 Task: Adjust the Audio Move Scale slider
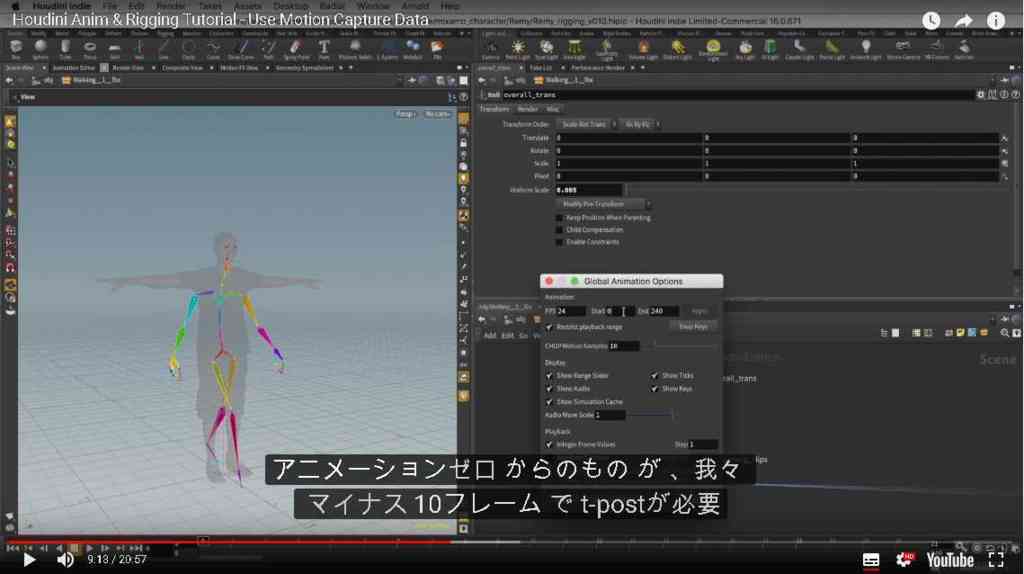(649, 415)
